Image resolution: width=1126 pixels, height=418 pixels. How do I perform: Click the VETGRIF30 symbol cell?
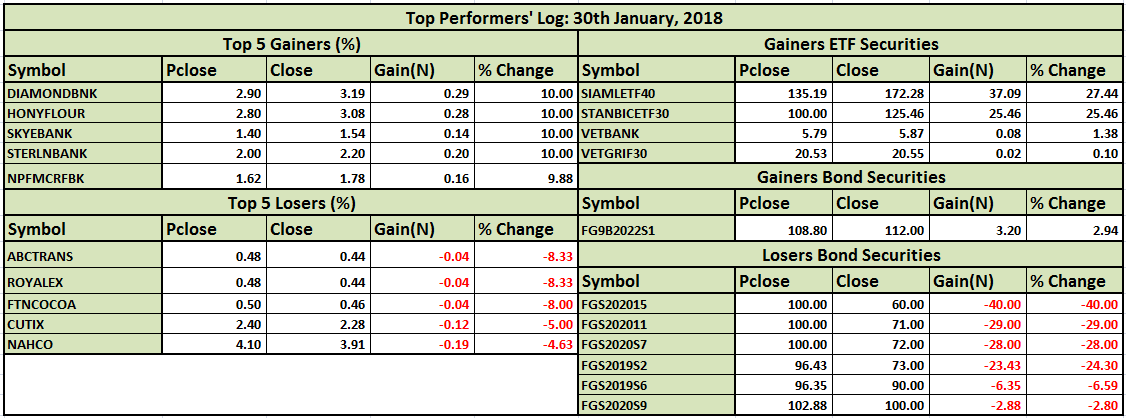coord(656,152)
